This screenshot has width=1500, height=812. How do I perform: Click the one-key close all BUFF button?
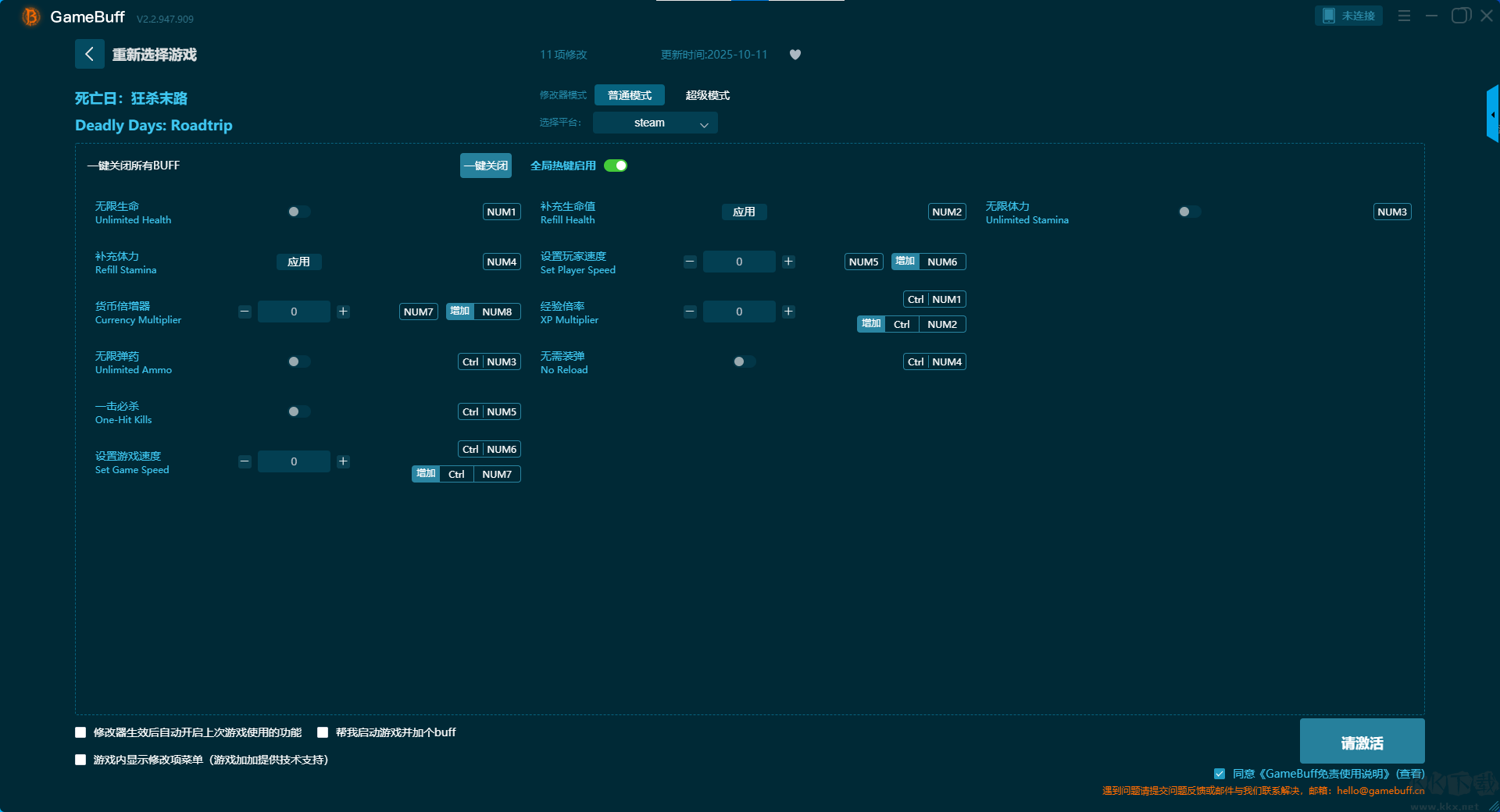coord(485,166)
